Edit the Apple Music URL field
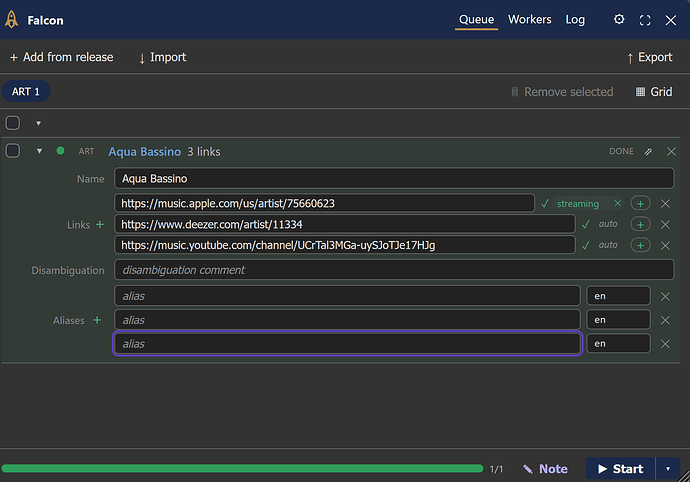Viewport: 690px width, 482px height. [x=324, y=203]
